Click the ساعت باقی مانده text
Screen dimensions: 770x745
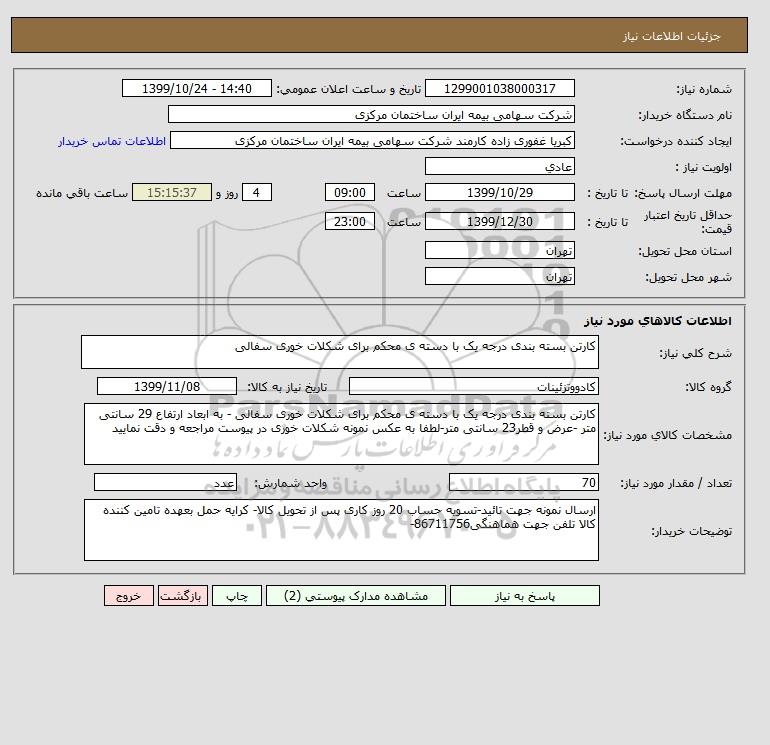coord(82,193)
